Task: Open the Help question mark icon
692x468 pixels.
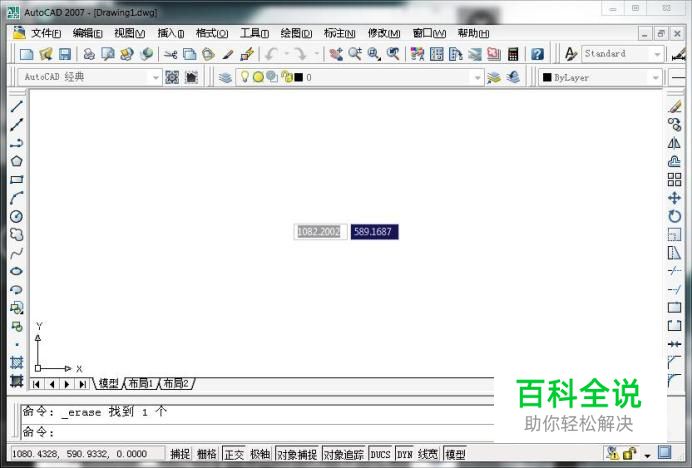Action: [537, 54]
